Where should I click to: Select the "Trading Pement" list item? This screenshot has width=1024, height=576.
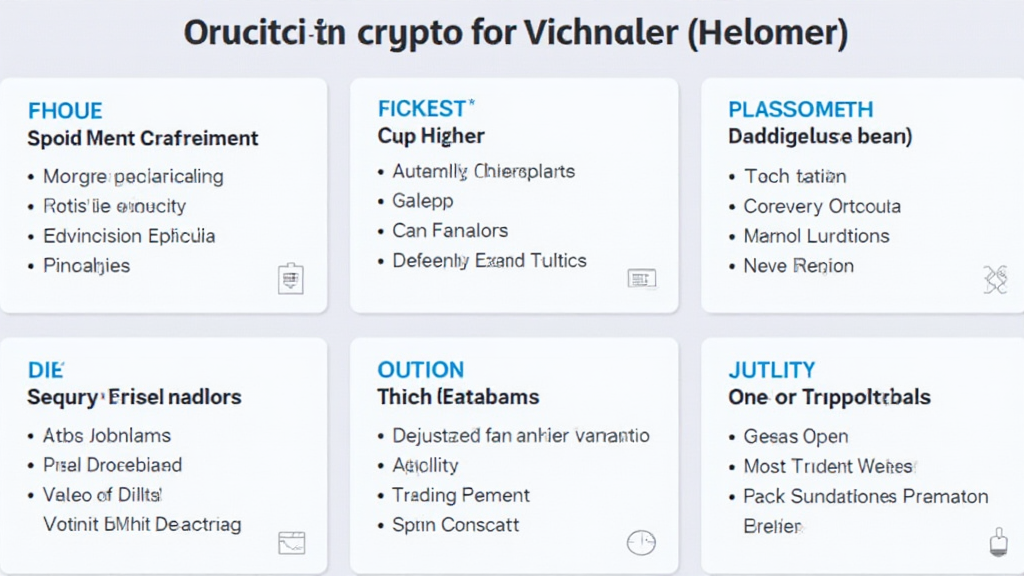461,495
